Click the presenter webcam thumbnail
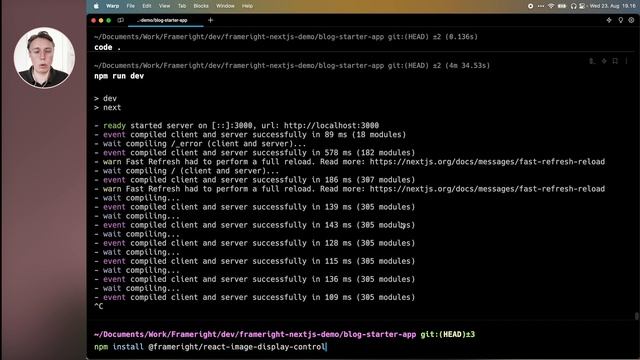The image size is (640, 360). pyautogui.click(x=44, y=58)
